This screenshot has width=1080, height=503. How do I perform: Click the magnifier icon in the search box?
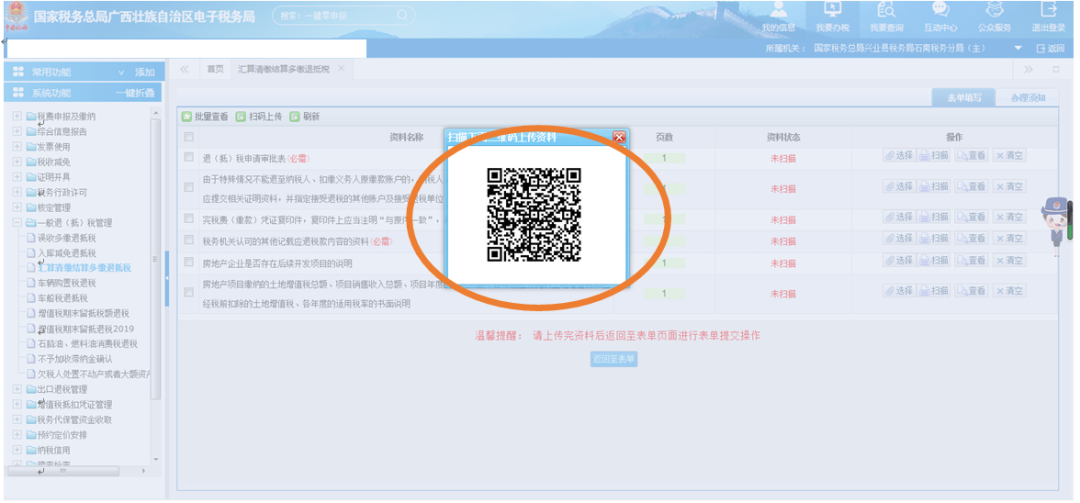403,14
